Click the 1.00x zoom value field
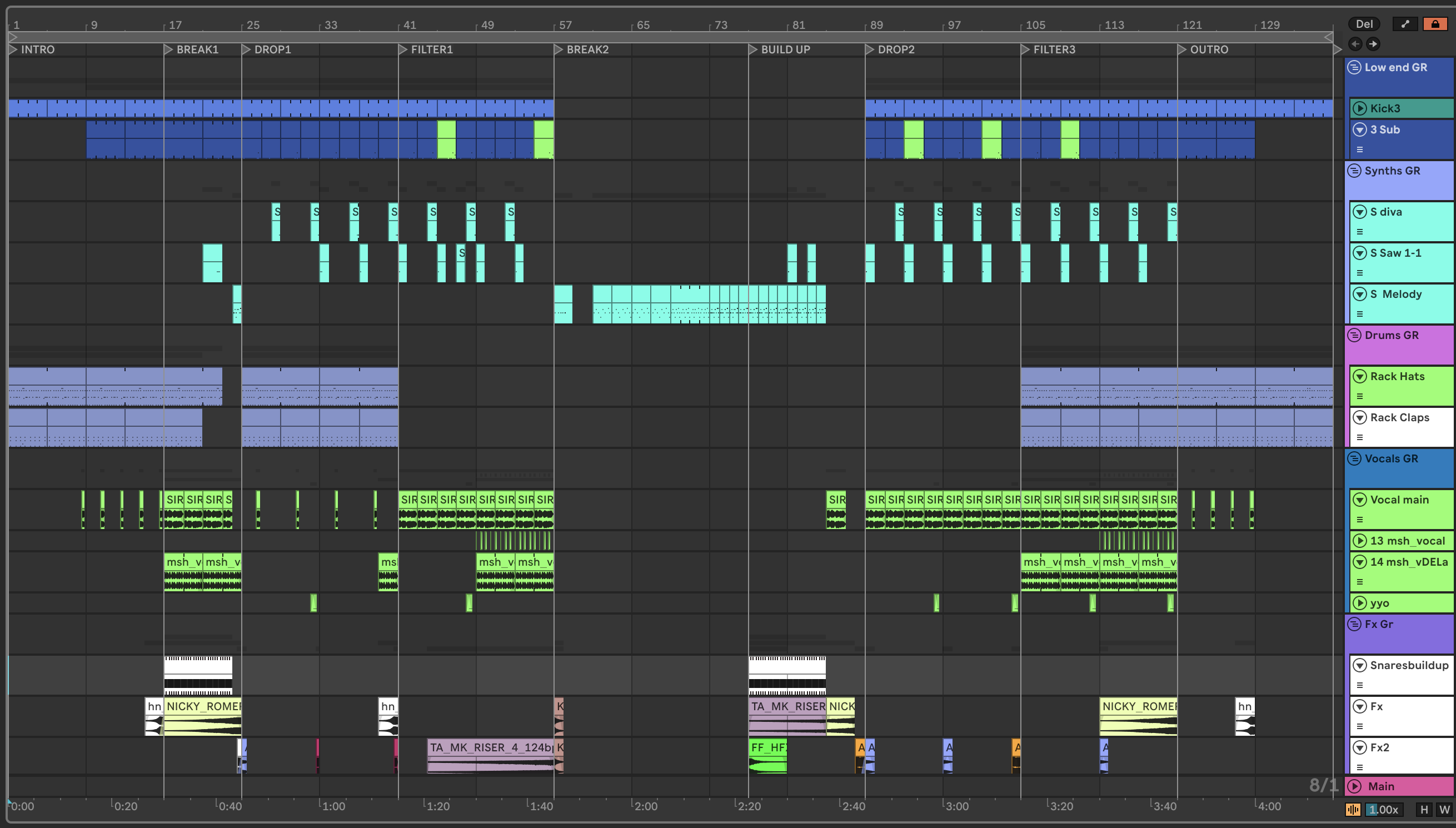The image size is (1456, 828). click(1383, 810)
